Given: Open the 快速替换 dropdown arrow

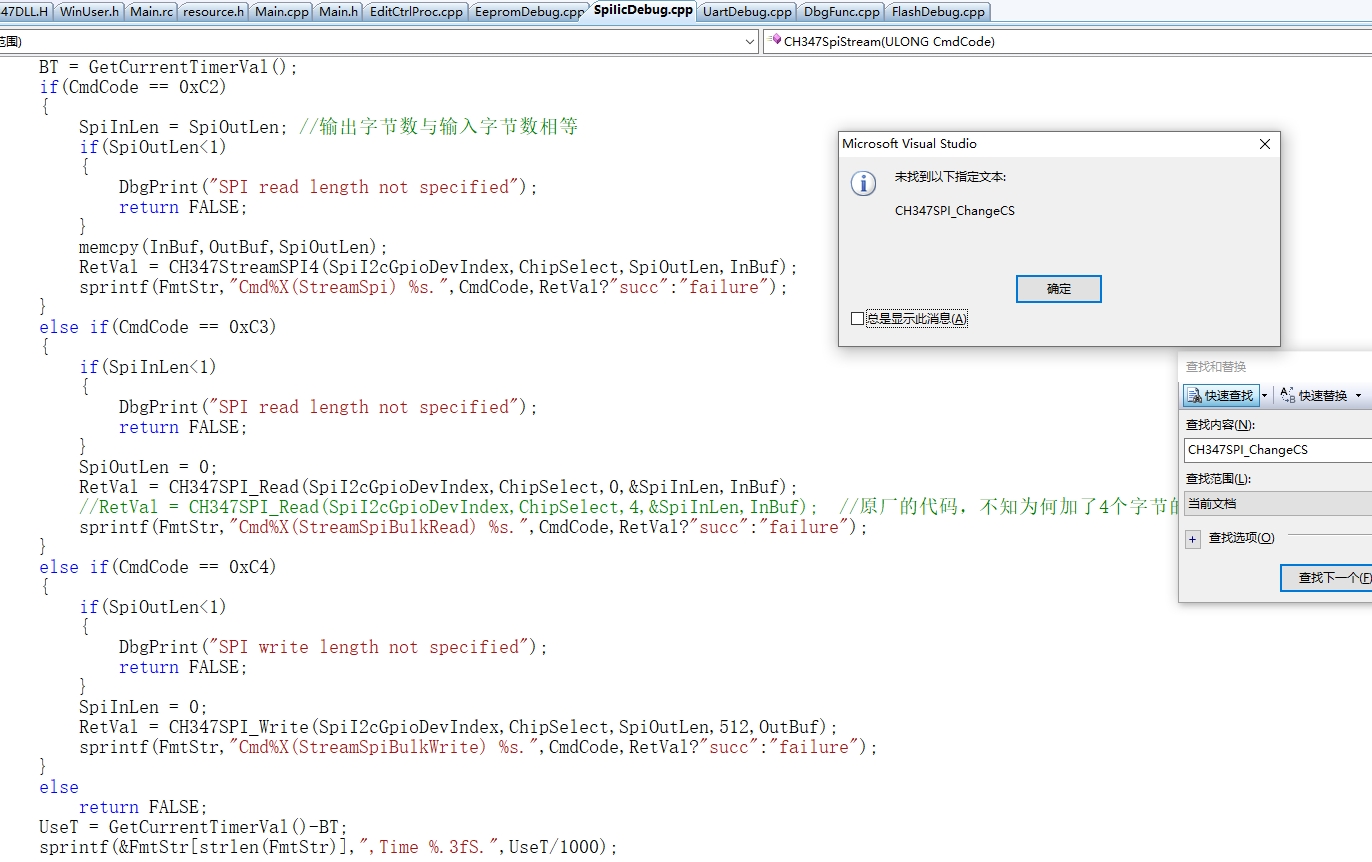Looking at the screenshot, I should click(x=1358, y=396).
